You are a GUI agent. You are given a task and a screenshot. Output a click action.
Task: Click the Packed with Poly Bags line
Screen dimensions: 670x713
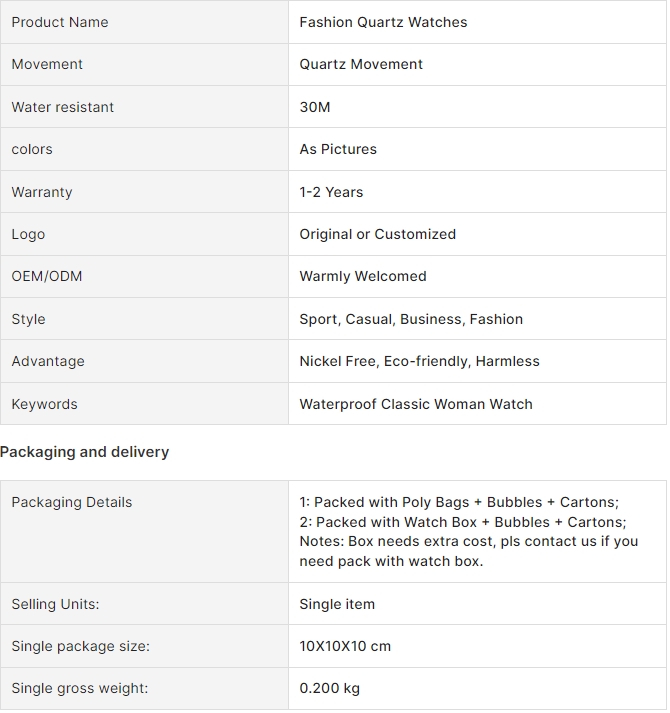pos(460,503)
